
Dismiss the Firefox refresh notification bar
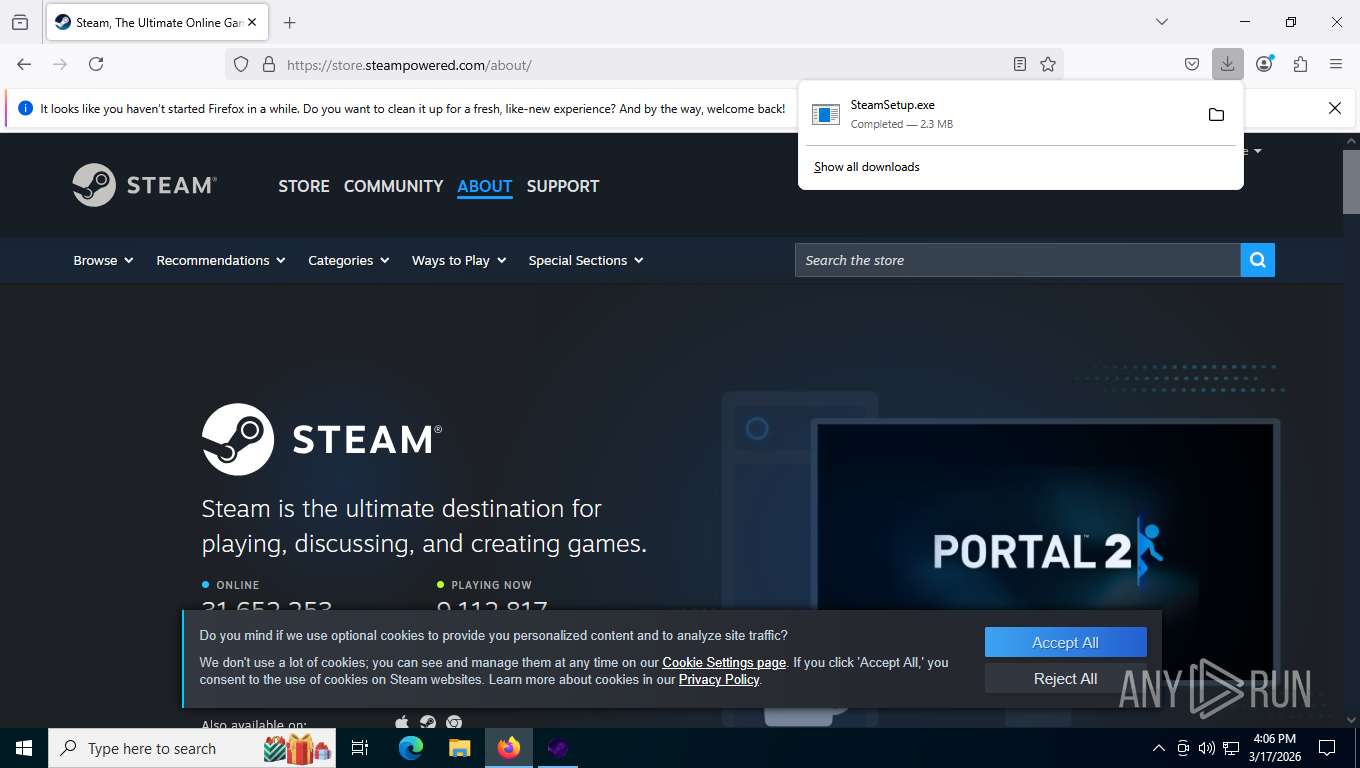tap(1334, 108)
